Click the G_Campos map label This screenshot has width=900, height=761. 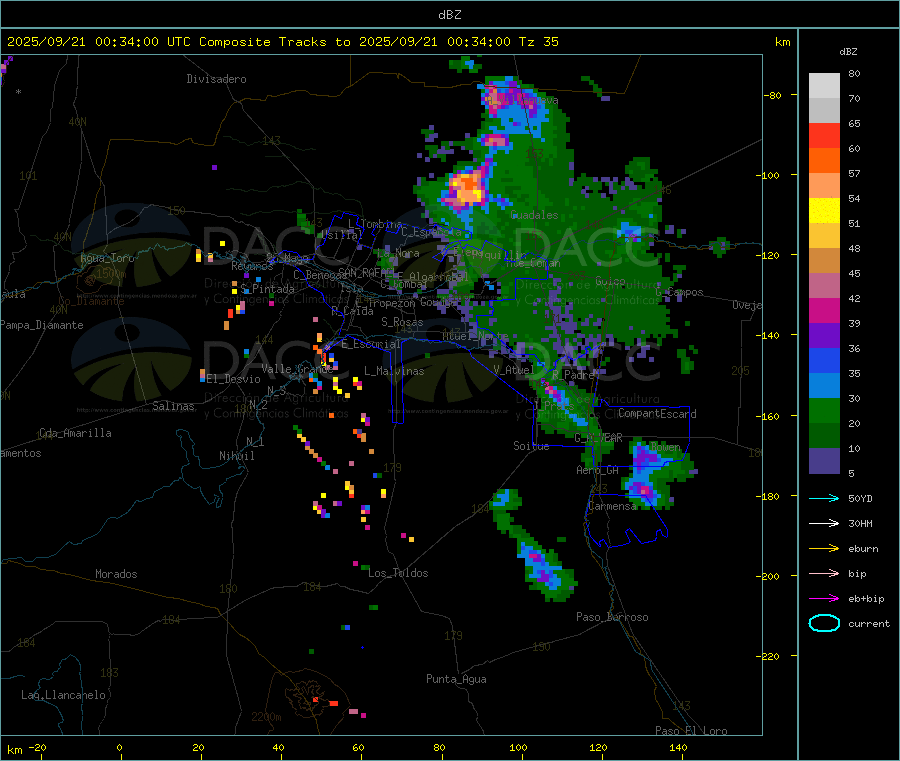(x=680, y=293)
